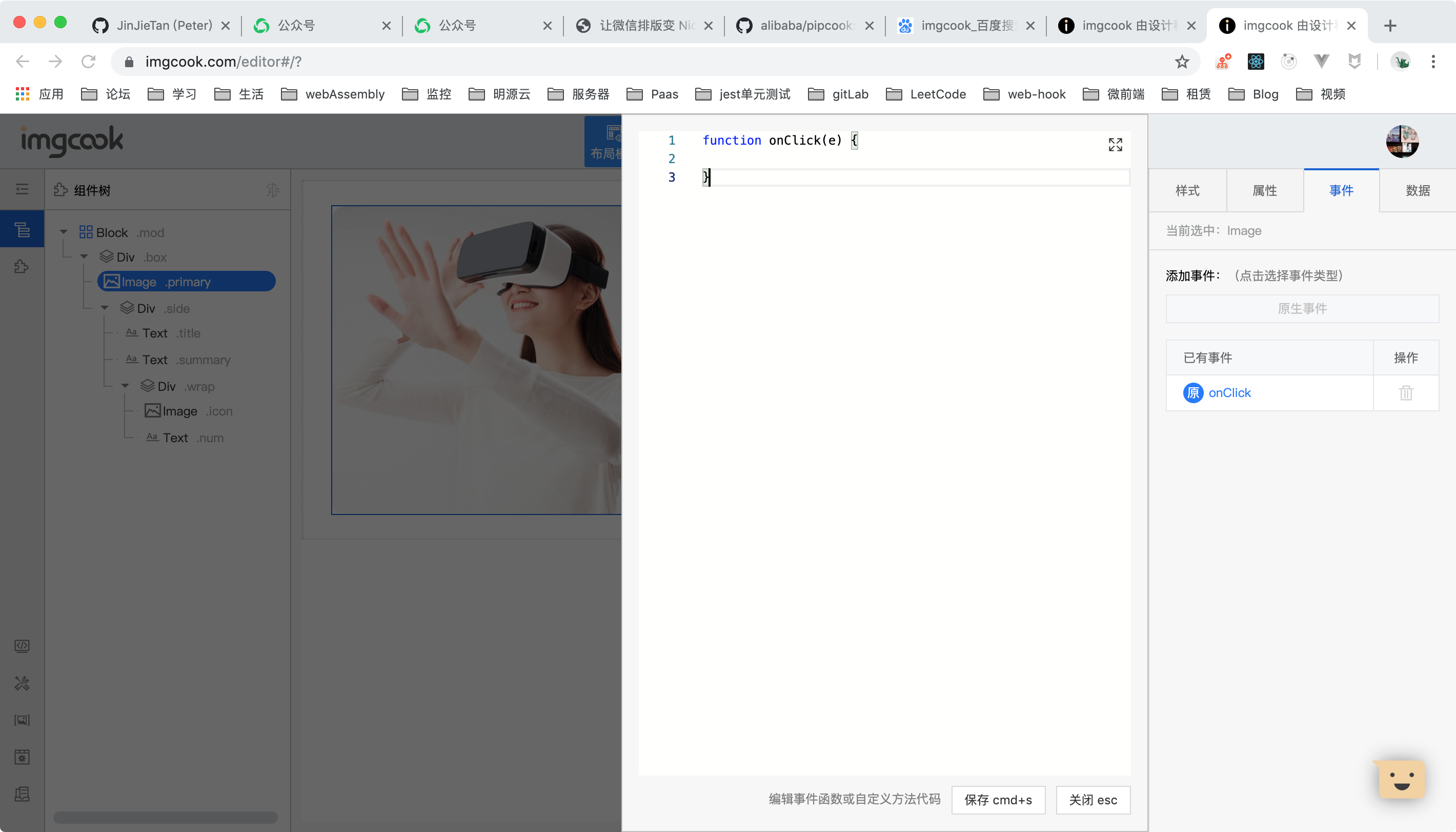Open the LeetCode bookmarks folder
Image resolution: width=1456 pixels, height=832 pixels.
[x=926, y=94]
